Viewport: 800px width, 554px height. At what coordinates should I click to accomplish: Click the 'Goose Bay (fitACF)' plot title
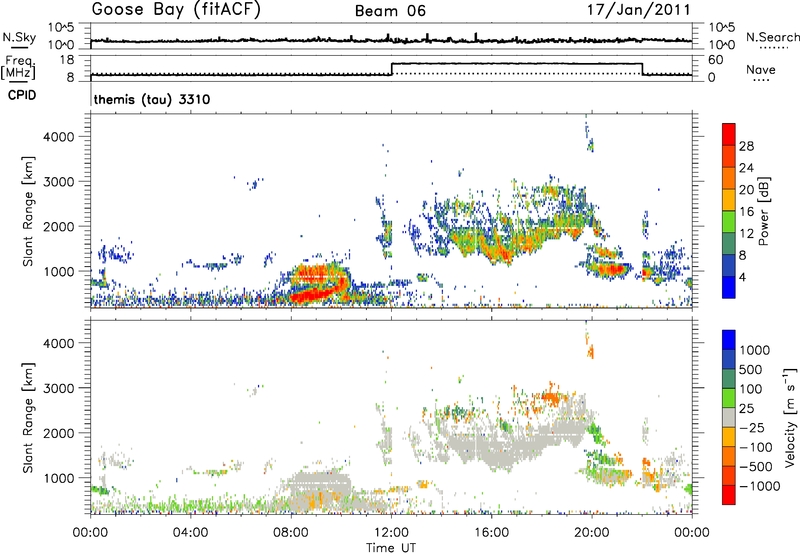176,10
